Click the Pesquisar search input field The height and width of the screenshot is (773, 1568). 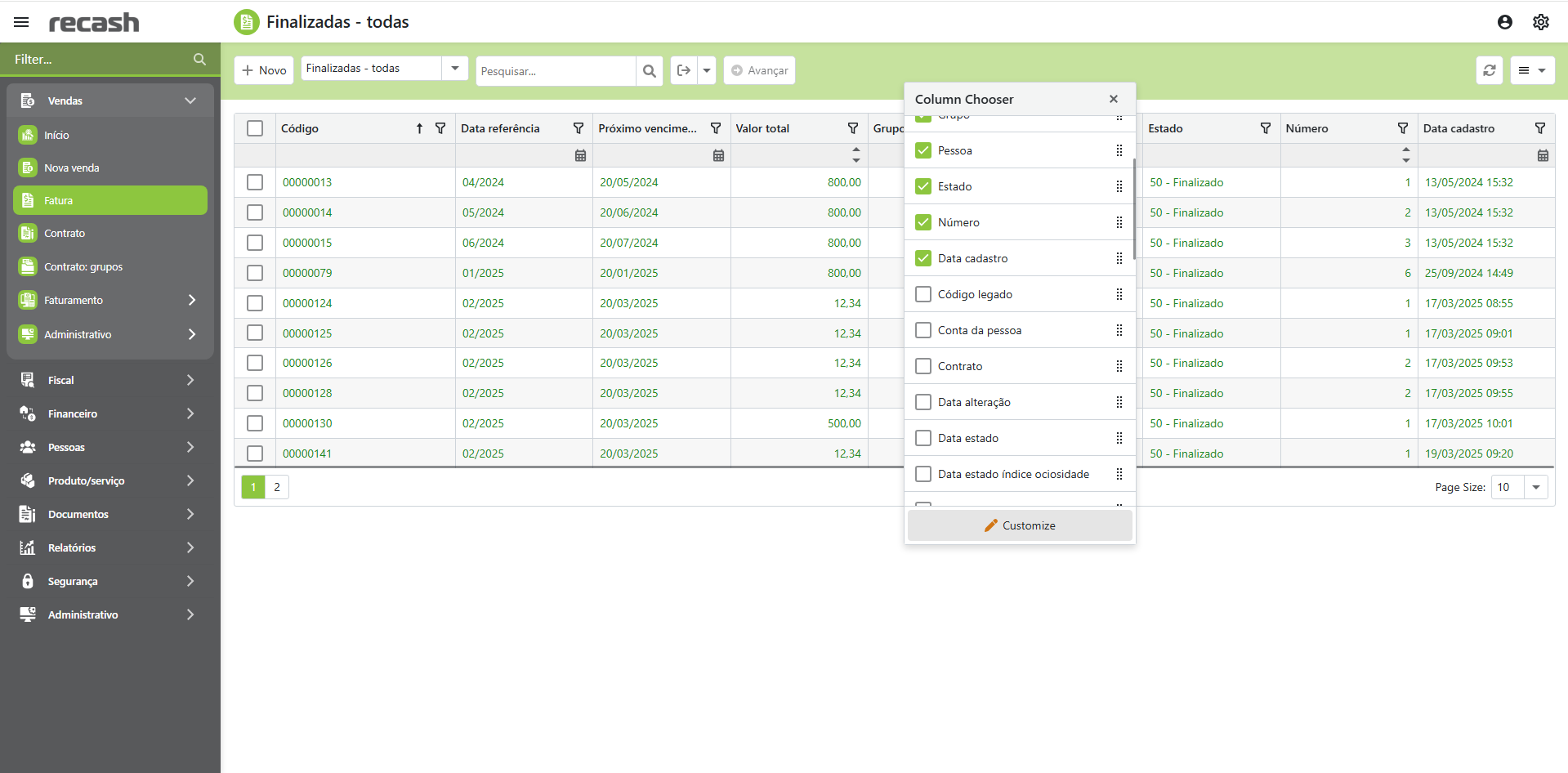tap(556, 71)
